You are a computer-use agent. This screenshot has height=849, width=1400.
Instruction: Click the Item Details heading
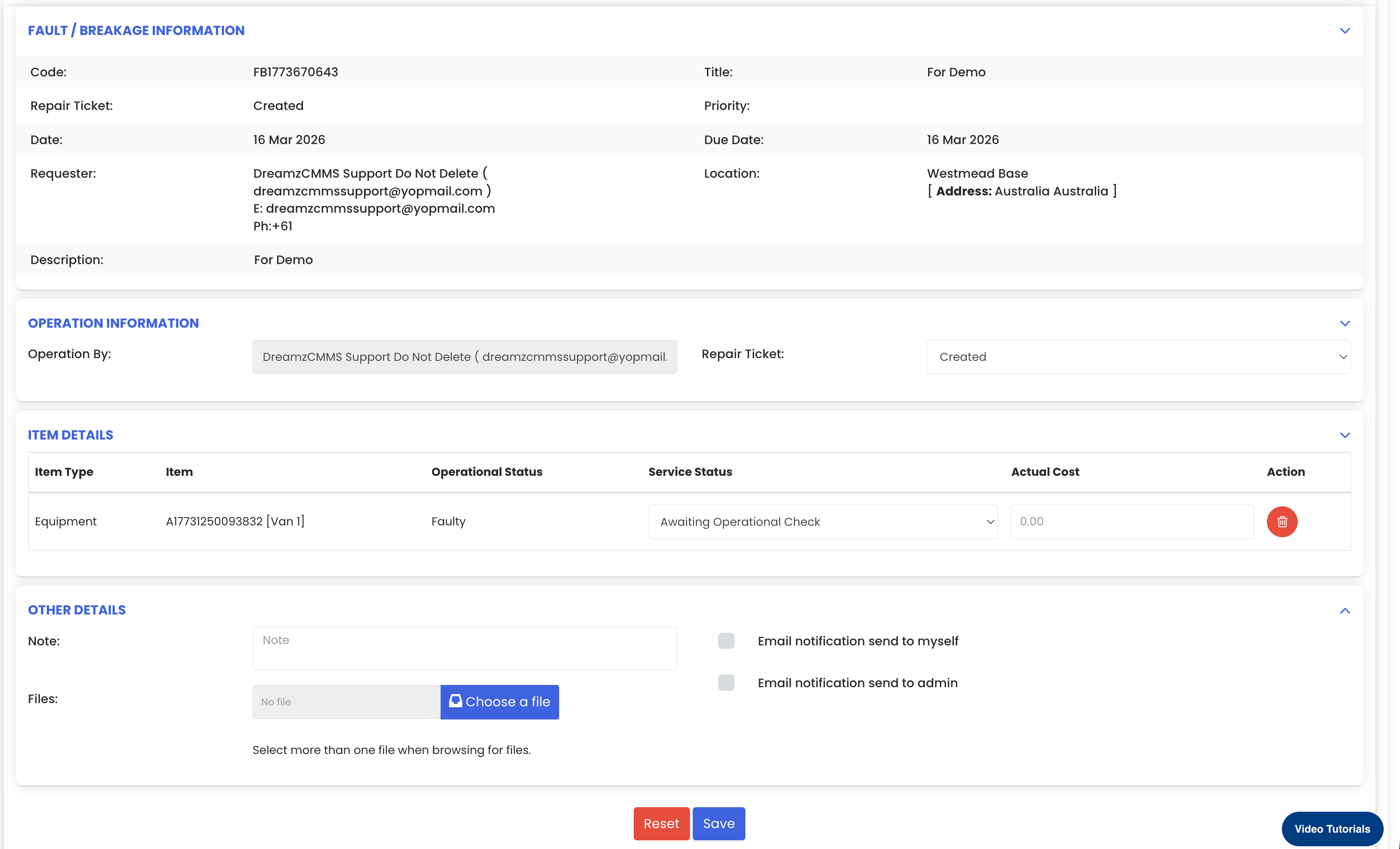tap(70, 435)
